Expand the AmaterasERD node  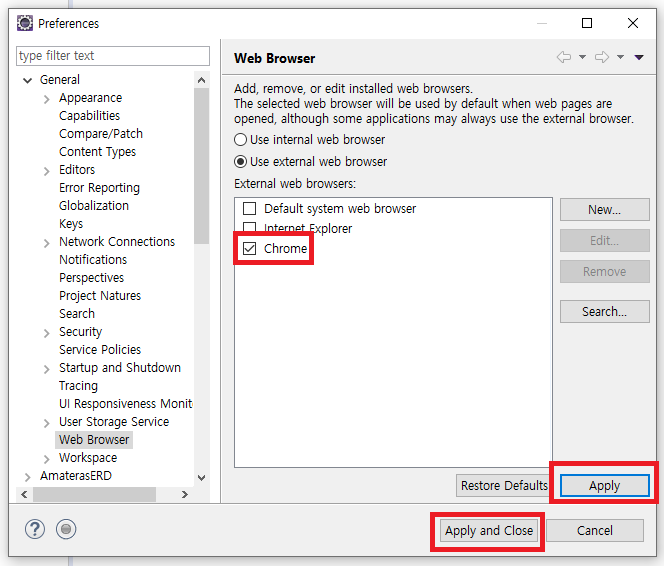point(28,477)
